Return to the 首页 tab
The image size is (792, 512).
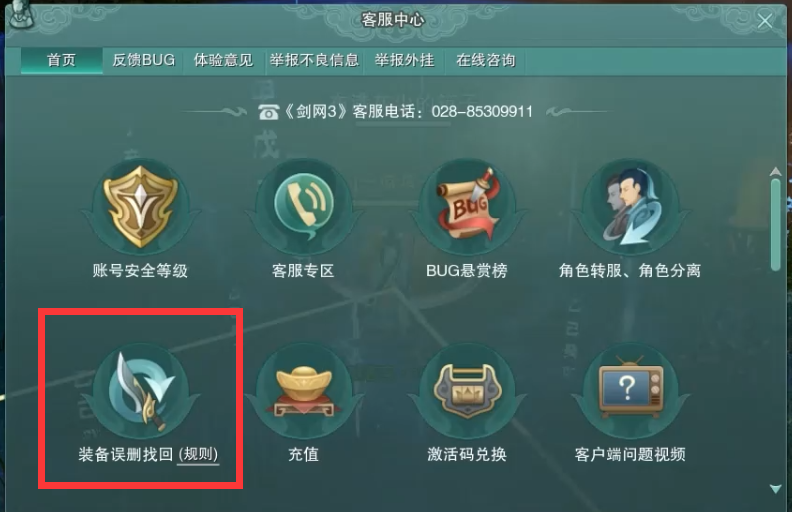coord(62,61)
